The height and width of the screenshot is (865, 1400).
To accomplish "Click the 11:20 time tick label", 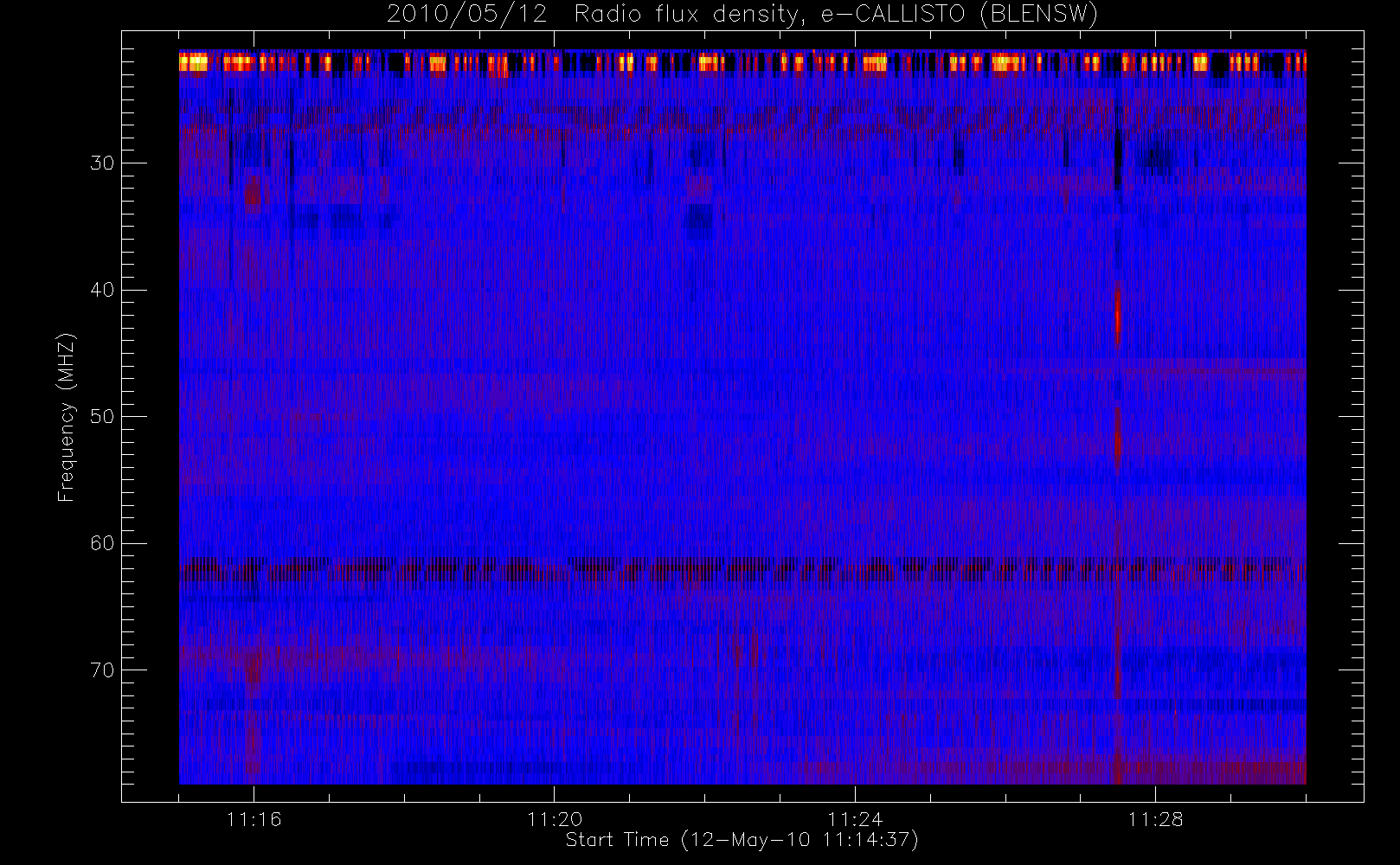I will (554, 819).
